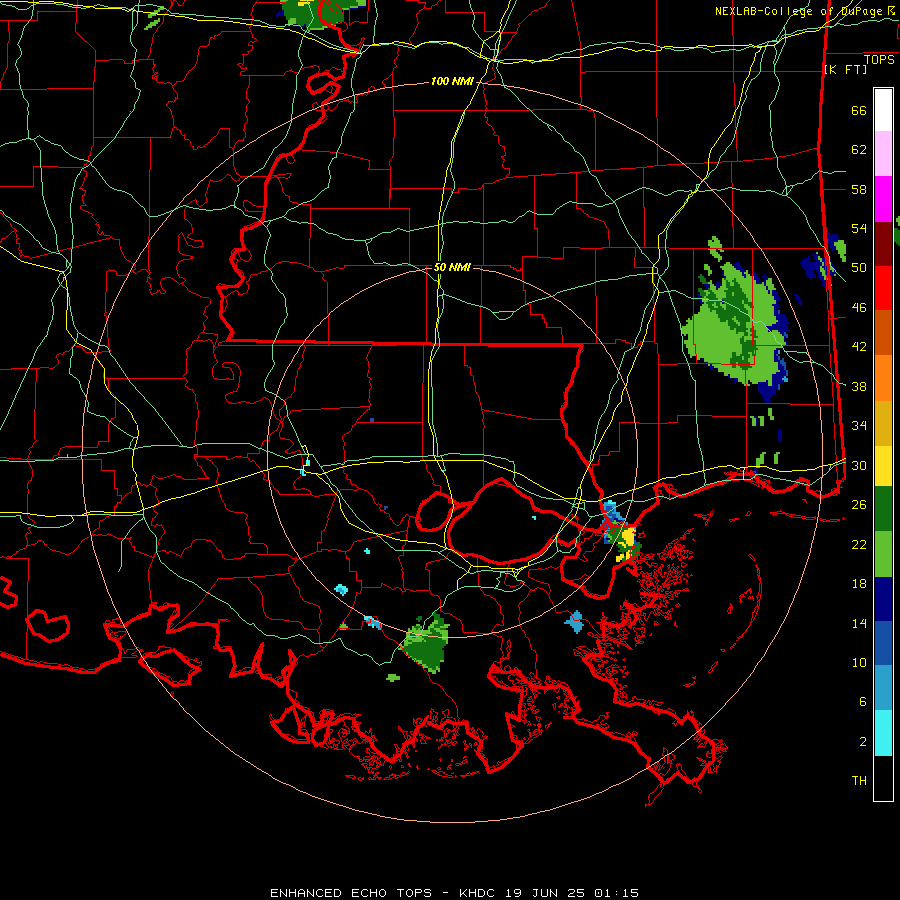Viewport: 900px width, 900px height.
Task: Click the '18' legend value
Action: [x=859, y=584]
